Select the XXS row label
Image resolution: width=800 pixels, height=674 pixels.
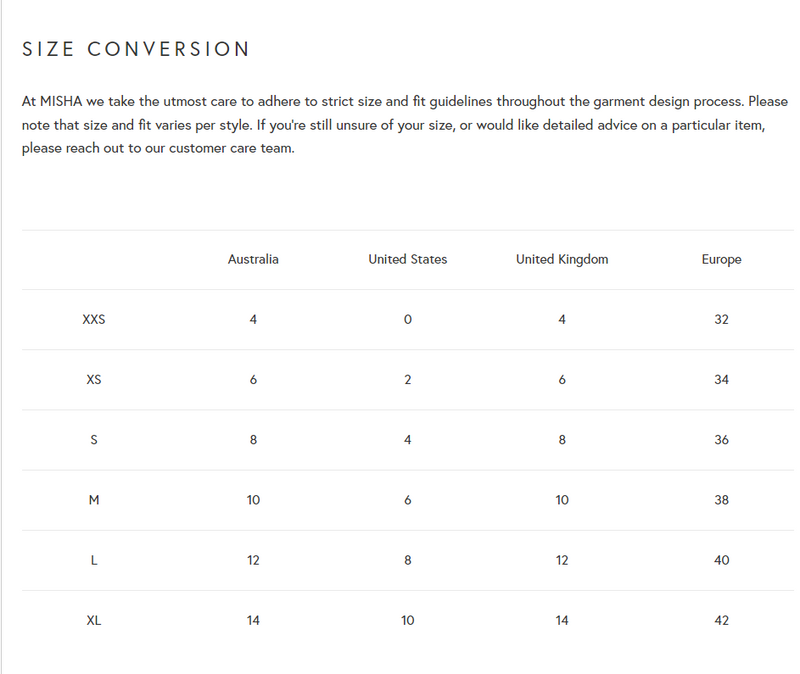[94, 320]
